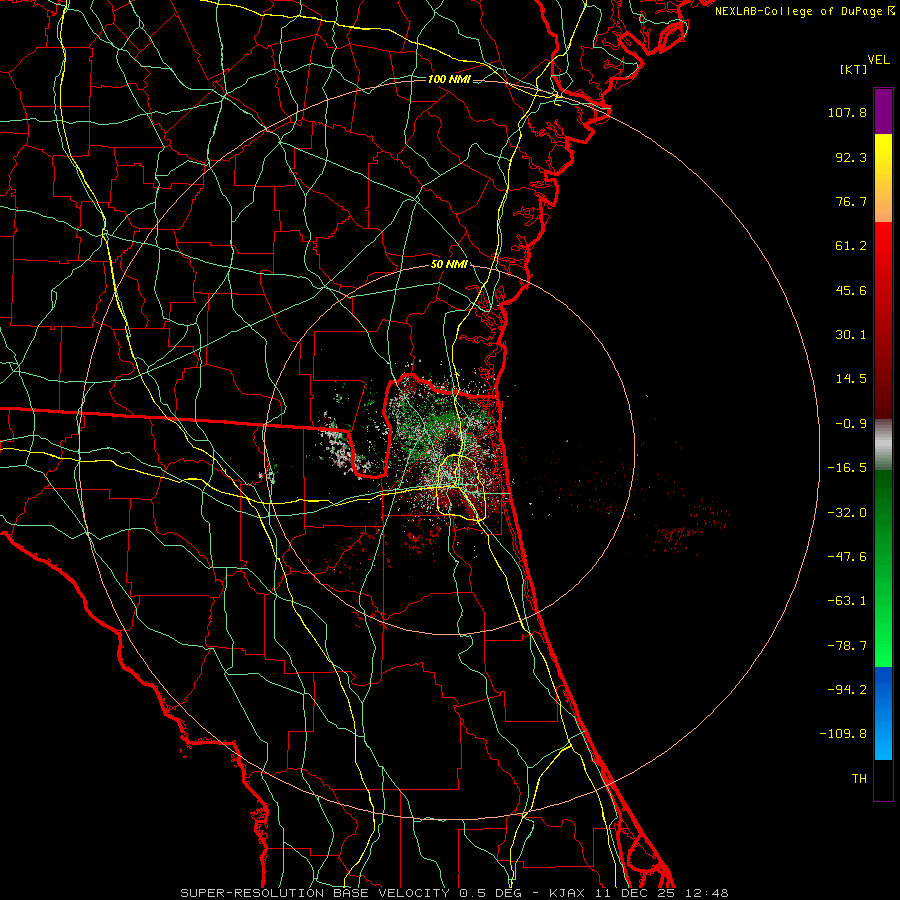
Task: Click the -78.7 velocity scale value
Action: [x=847, y=646]
